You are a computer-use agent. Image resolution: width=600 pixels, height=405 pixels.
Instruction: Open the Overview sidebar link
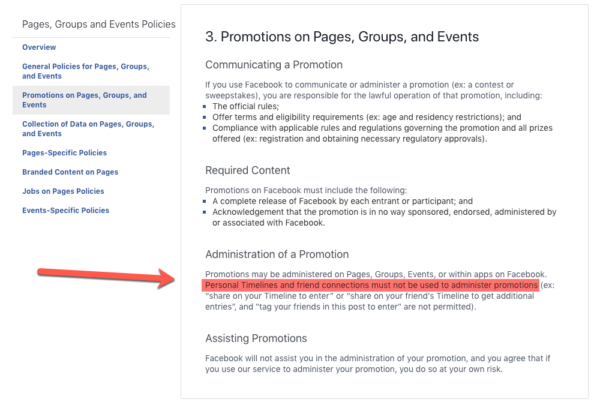click(39, 47)
